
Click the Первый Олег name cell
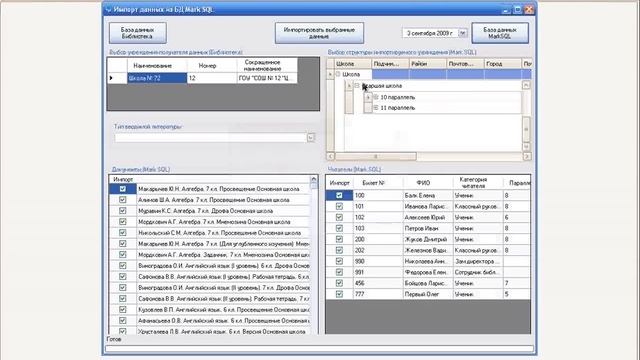(x=428, y=294)
